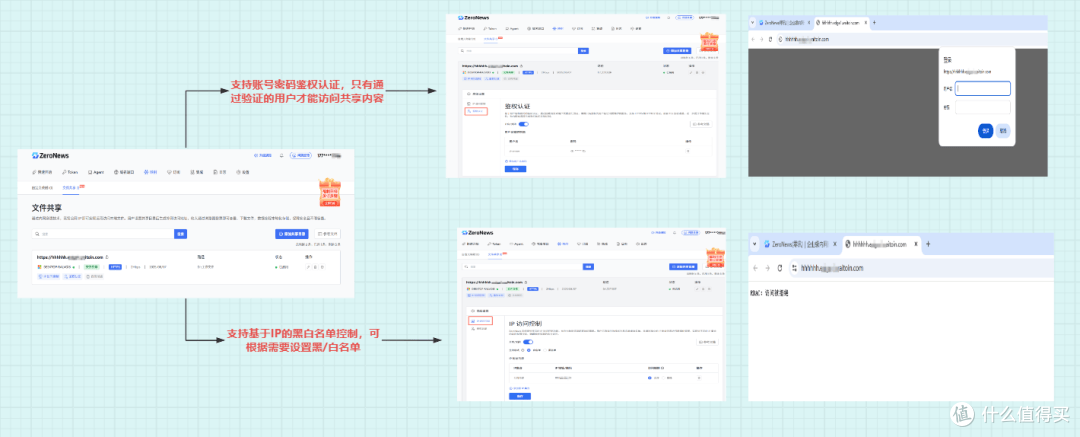
Task: Click ZeroNews logo in the 鉴权认证 window
Action: point(475,17)
